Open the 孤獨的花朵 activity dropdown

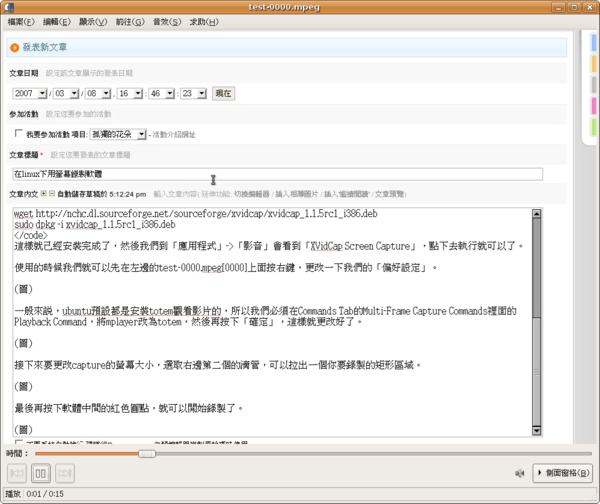click(118, 134)
